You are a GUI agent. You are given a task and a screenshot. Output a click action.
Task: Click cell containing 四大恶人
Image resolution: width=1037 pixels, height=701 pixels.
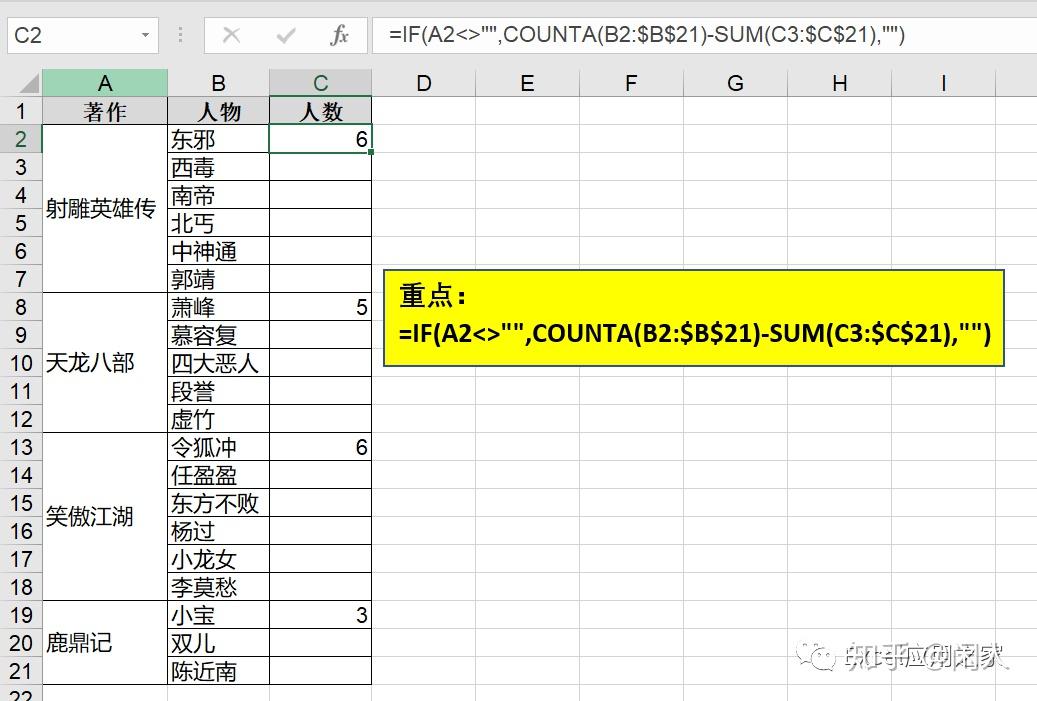tap(218, 363)
